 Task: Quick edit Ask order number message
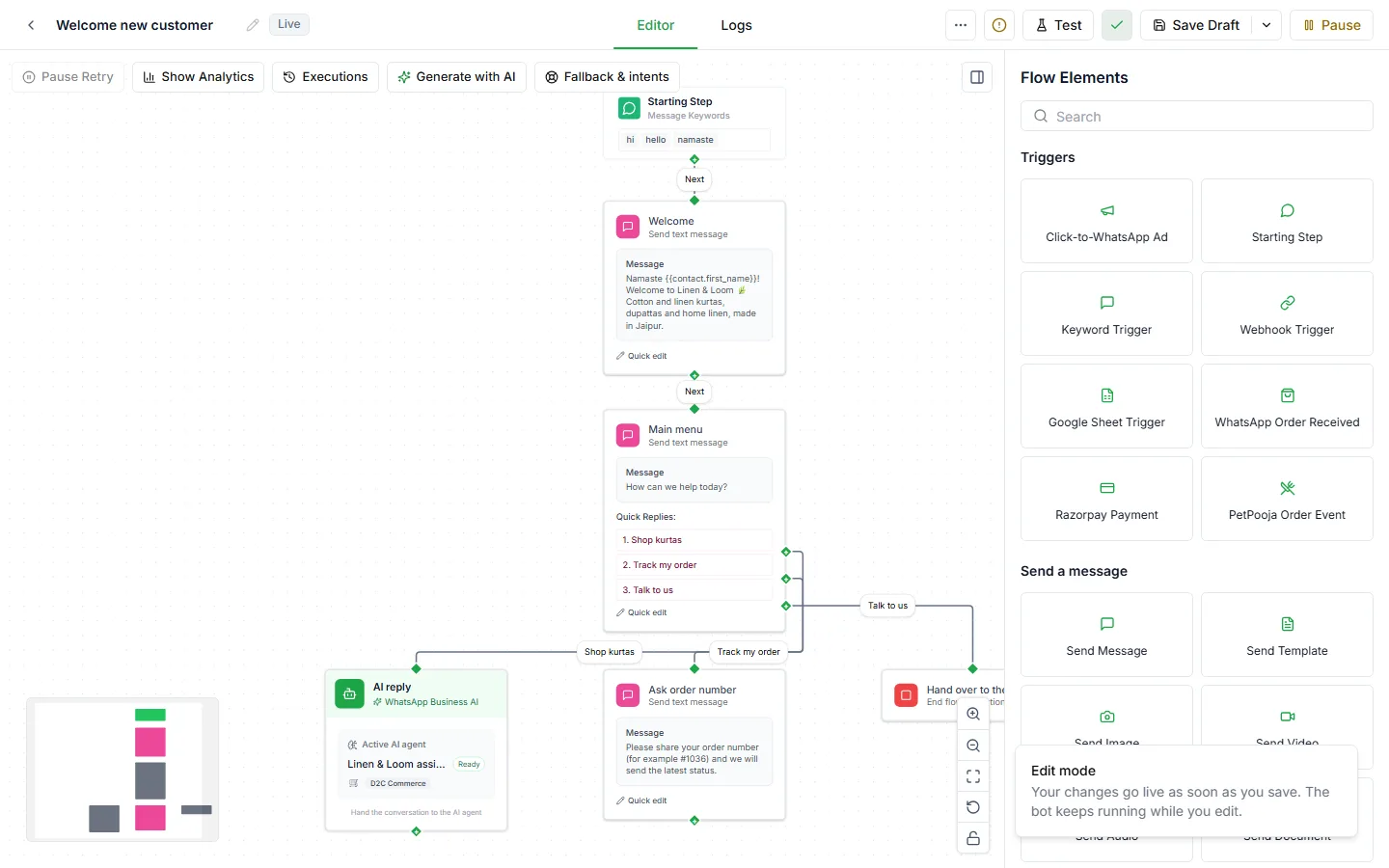coord(641,800)
